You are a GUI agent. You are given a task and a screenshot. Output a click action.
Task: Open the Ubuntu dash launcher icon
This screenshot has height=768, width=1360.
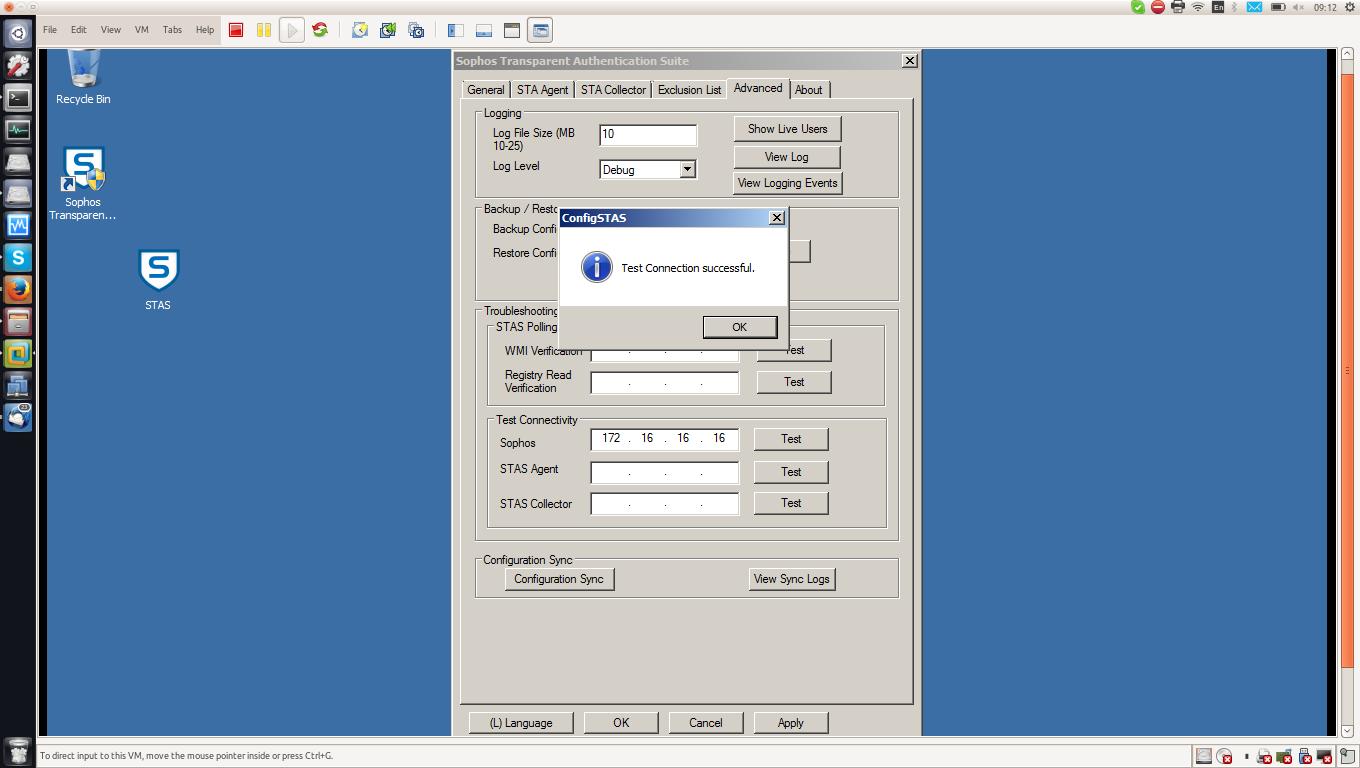click(18, 33)
